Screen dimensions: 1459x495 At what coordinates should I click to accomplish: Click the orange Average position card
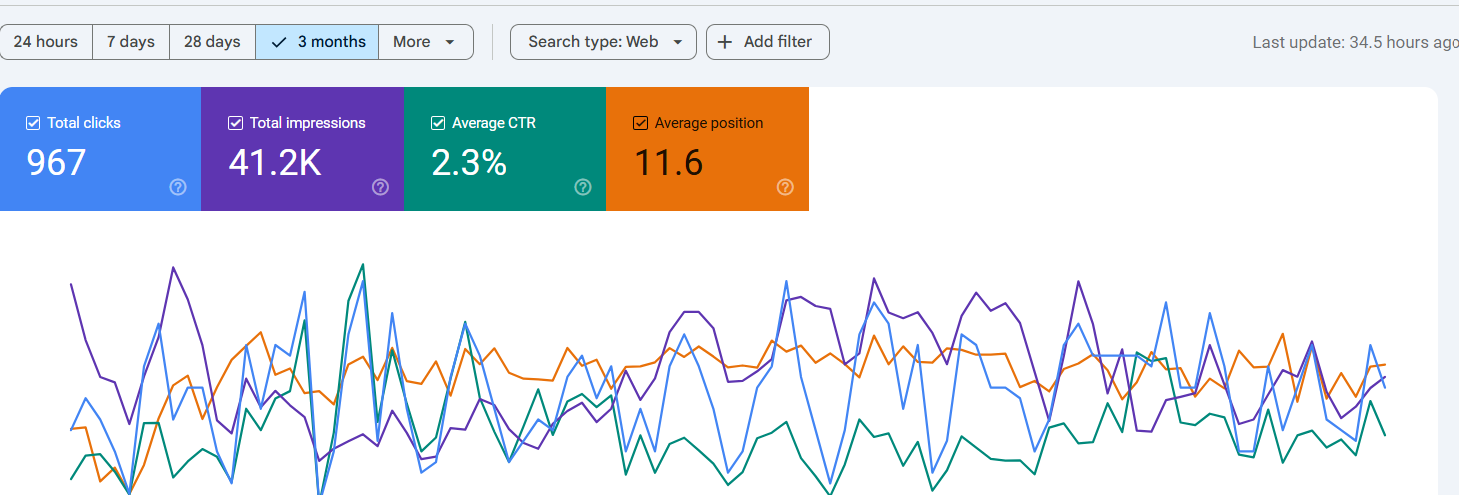click(x=707, y=150)
